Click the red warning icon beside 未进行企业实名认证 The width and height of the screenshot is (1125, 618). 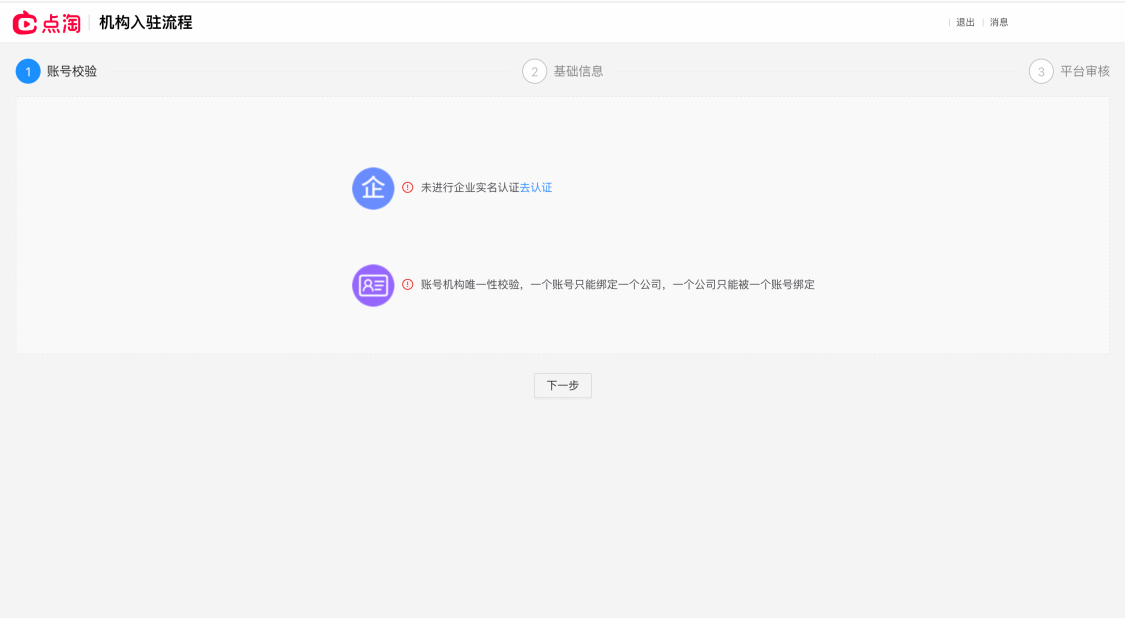click(x=408, y=187)
